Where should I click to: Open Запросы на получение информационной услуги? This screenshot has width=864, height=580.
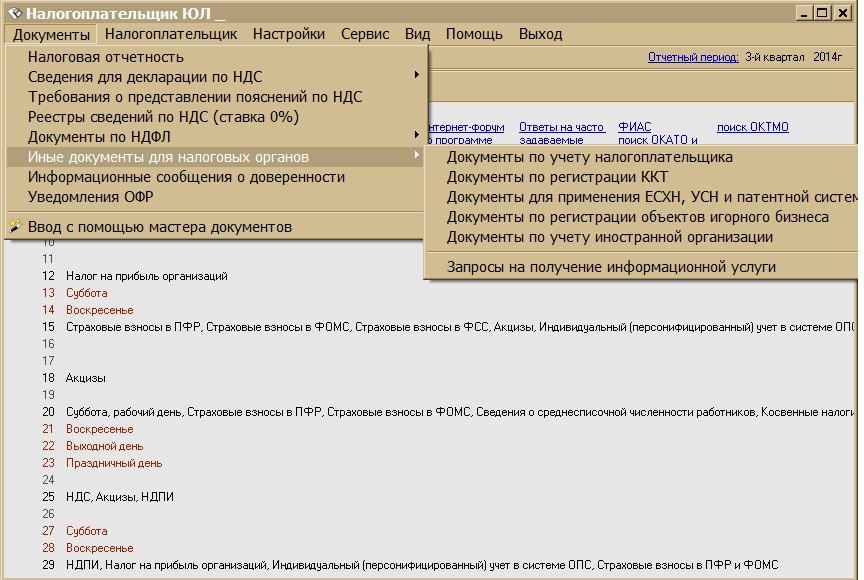click(611, 266)
